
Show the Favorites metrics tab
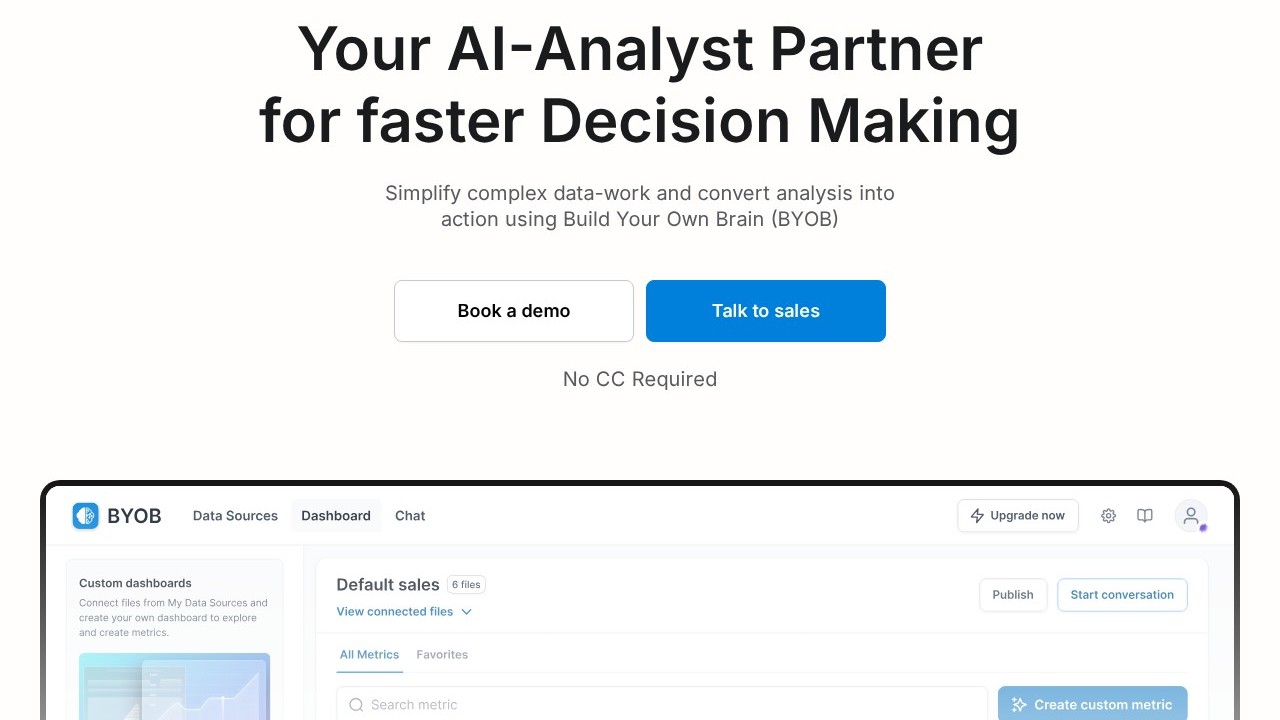coord(442,655)
